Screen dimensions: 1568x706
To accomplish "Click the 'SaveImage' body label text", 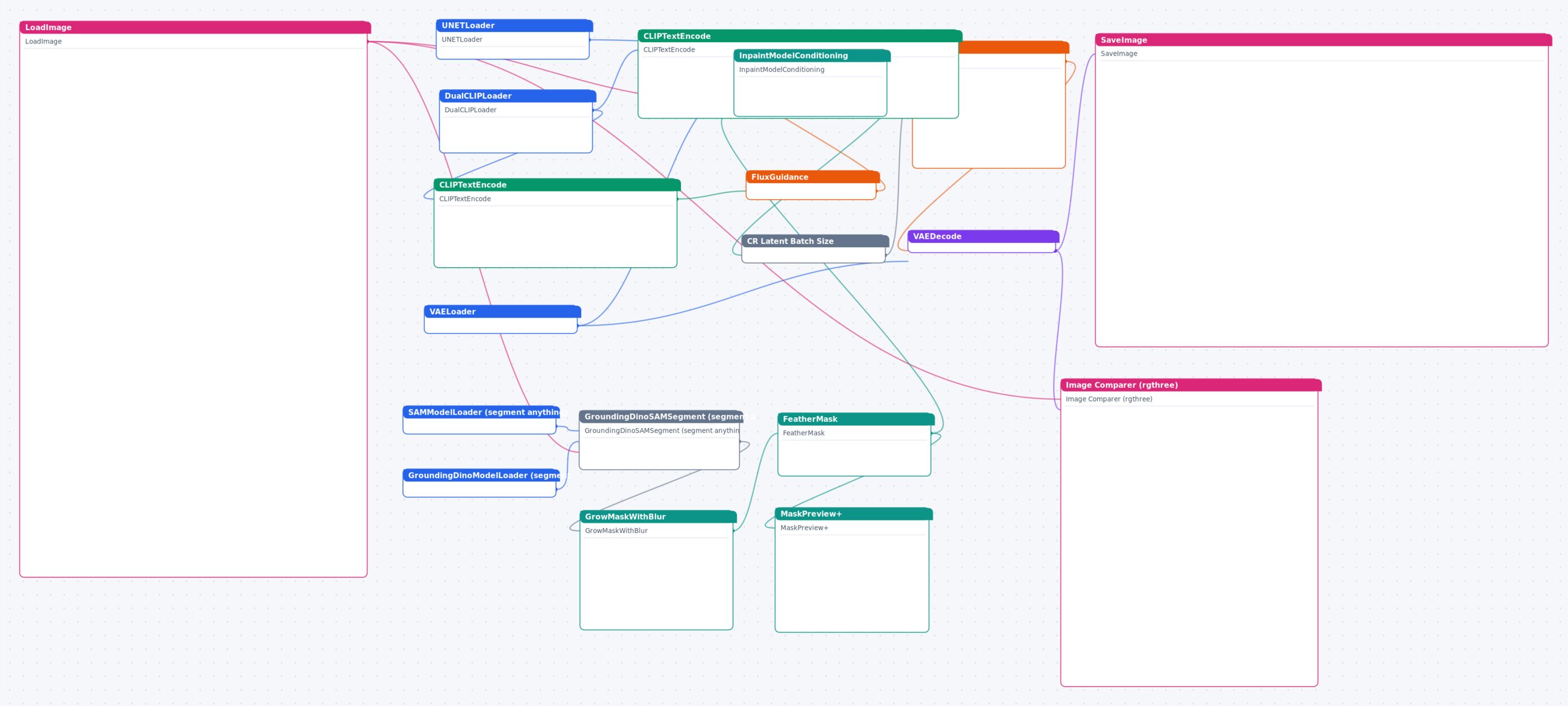I will [x=1119, y=54].
